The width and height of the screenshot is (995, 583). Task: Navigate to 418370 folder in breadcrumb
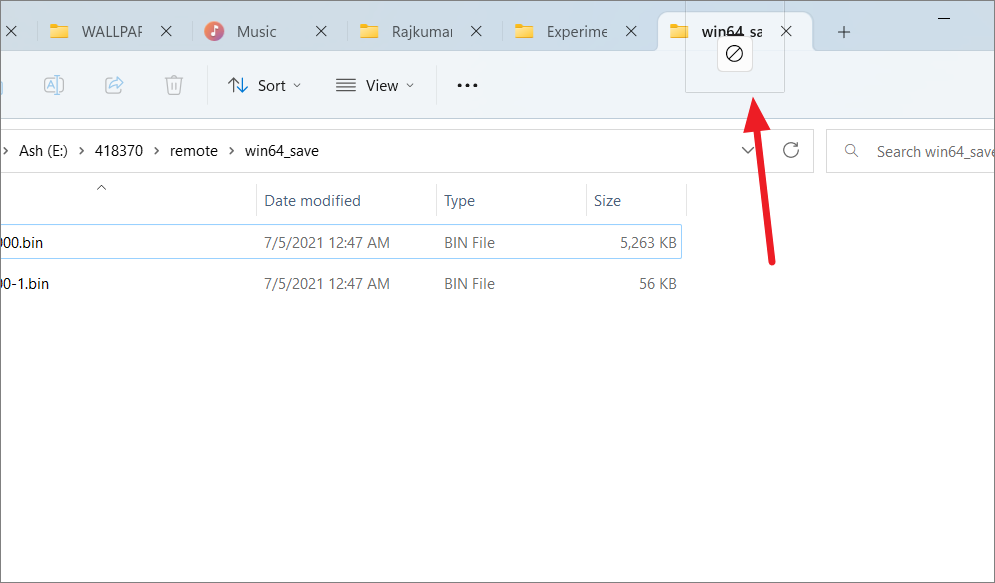coord(119,151)
